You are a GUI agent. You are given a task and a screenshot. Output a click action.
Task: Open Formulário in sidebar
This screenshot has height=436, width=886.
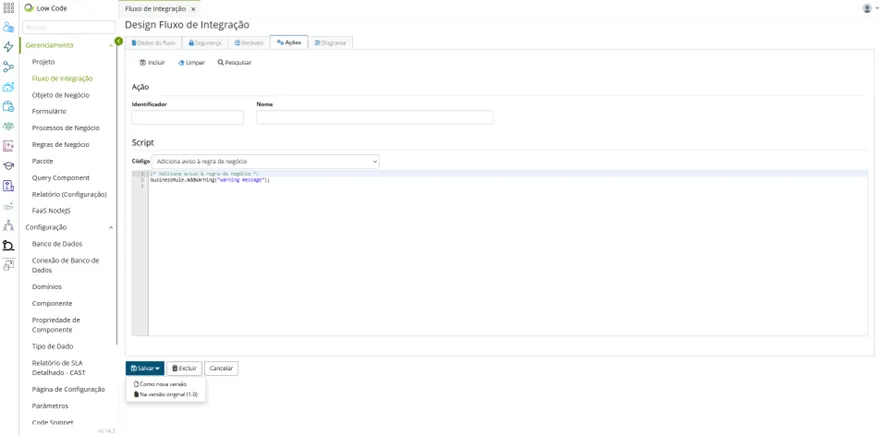coord(49,111)
